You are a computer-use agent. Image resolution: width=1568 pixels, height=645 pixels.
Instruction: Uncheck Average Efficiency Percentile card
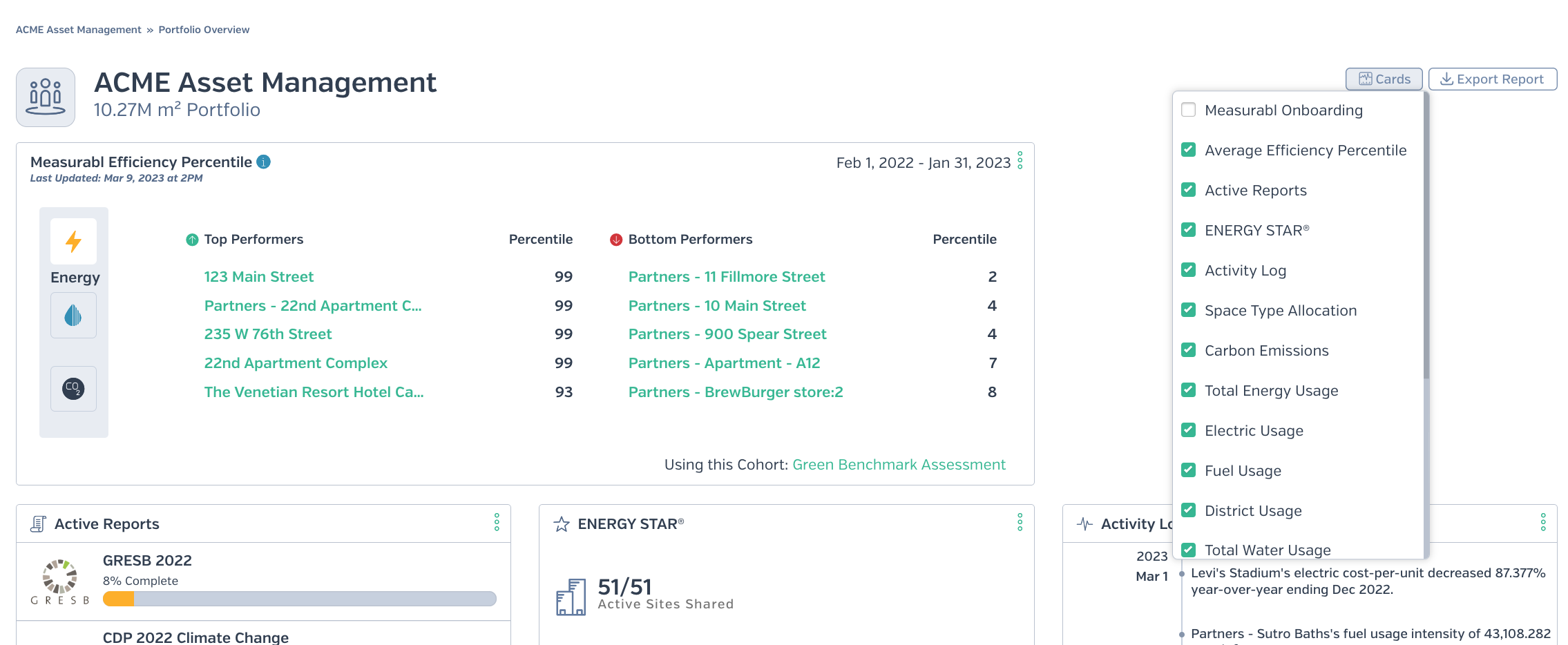click(1188, 150)
